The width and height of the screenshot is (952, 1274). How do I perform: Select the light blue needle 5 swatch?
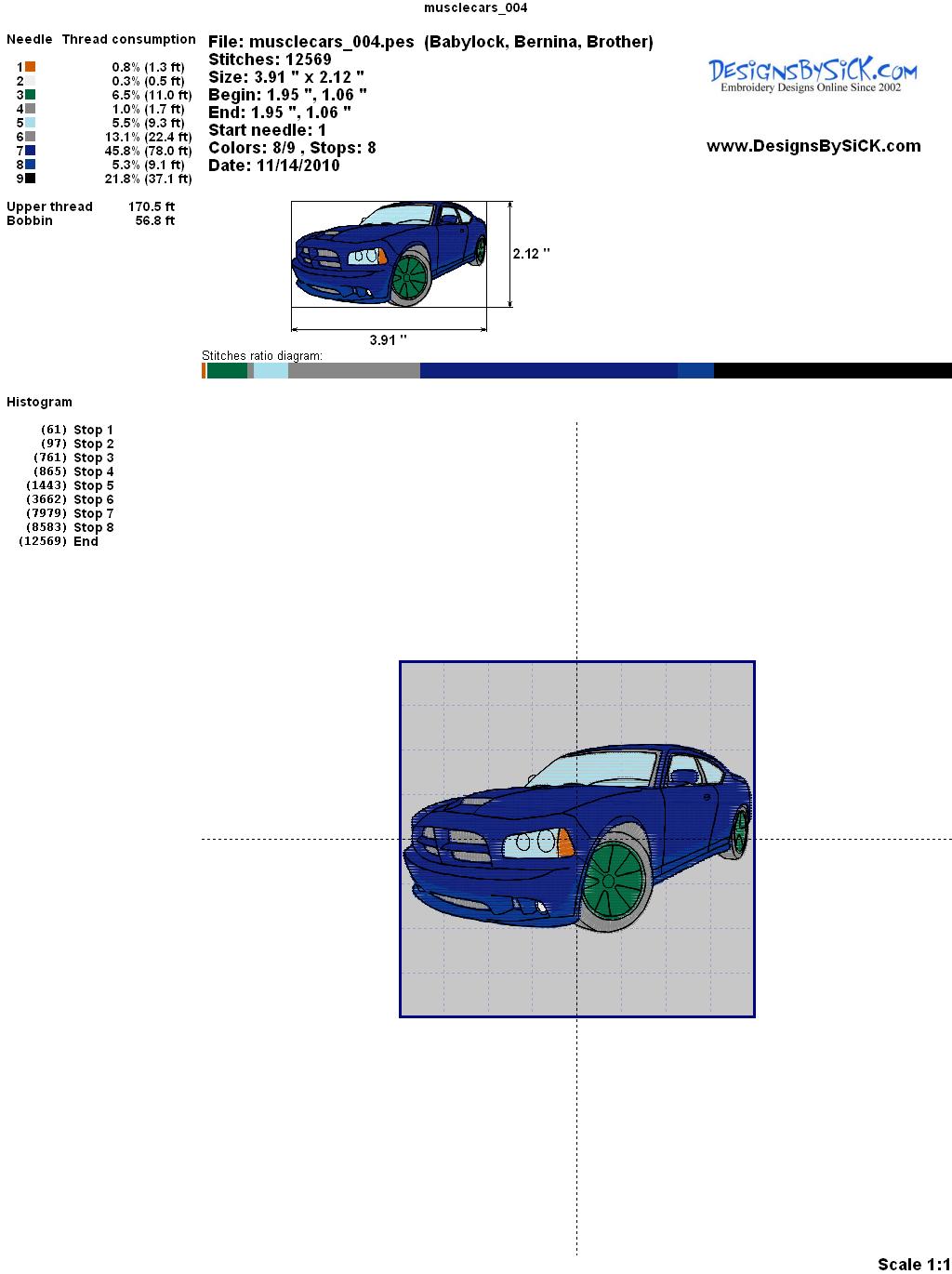tap(31, 123)
